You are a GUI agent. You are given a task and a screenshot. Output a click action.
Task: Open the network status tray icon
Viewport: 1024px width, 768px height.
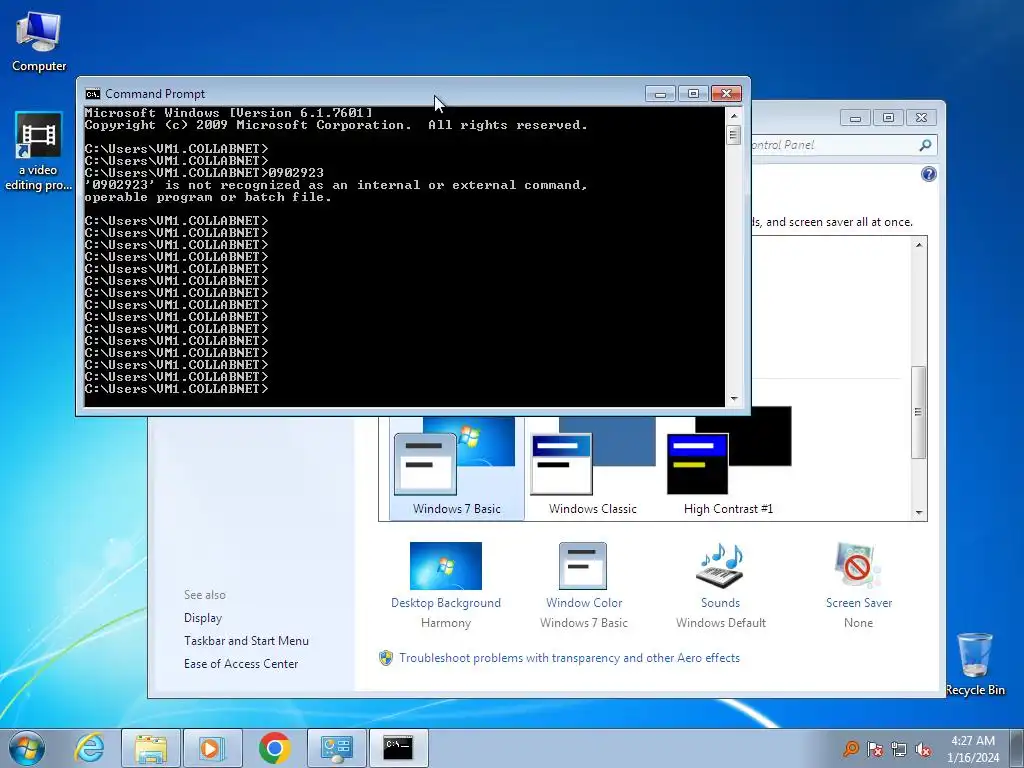[899, 749]
